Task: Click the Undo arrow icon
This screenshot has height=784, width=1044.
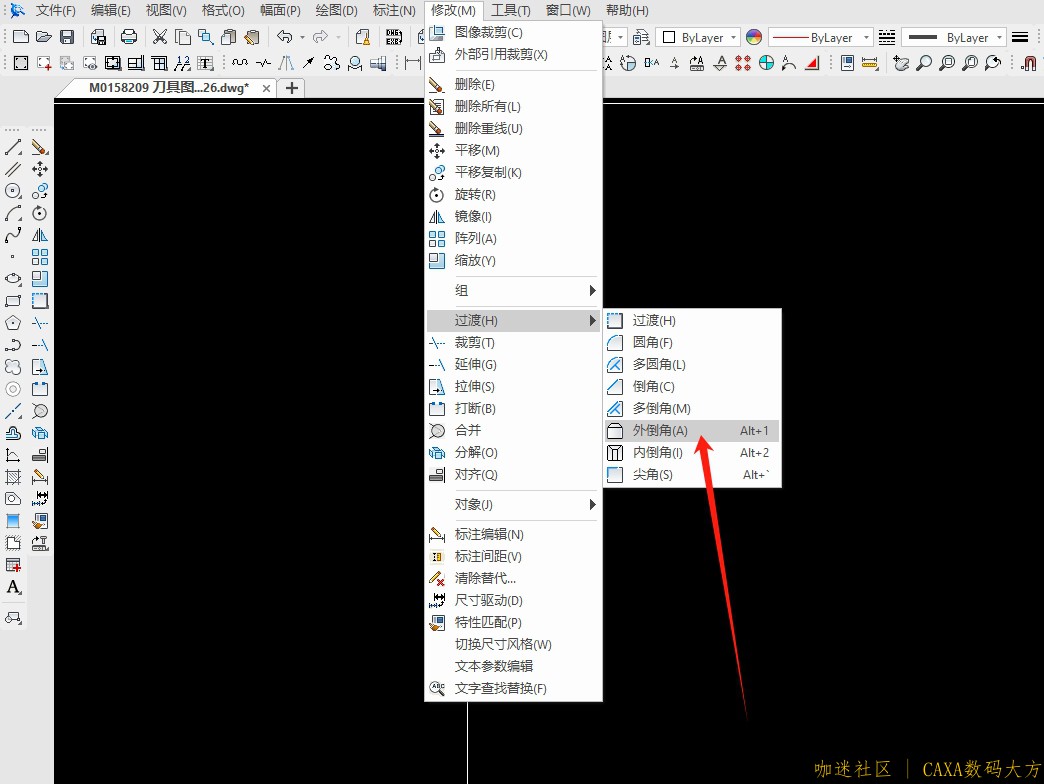Action: [x=285, y=37]
